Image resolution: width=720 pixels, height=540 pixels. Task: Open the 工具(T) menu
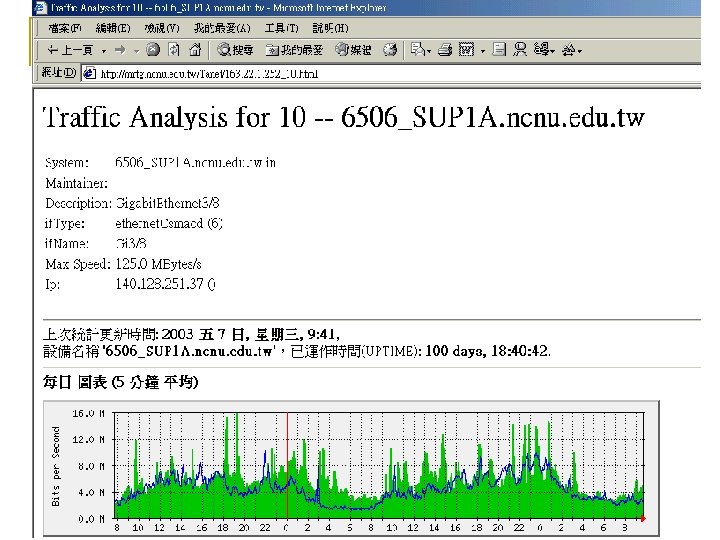tap(281, 28)
